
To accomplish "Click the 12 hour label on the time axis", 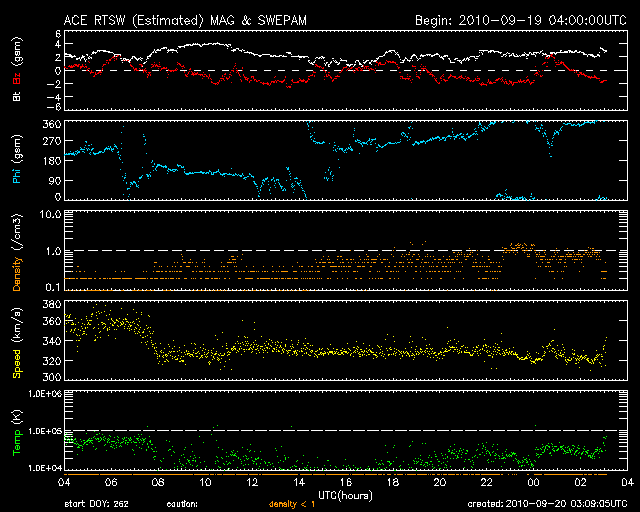I will pos(252,483).
